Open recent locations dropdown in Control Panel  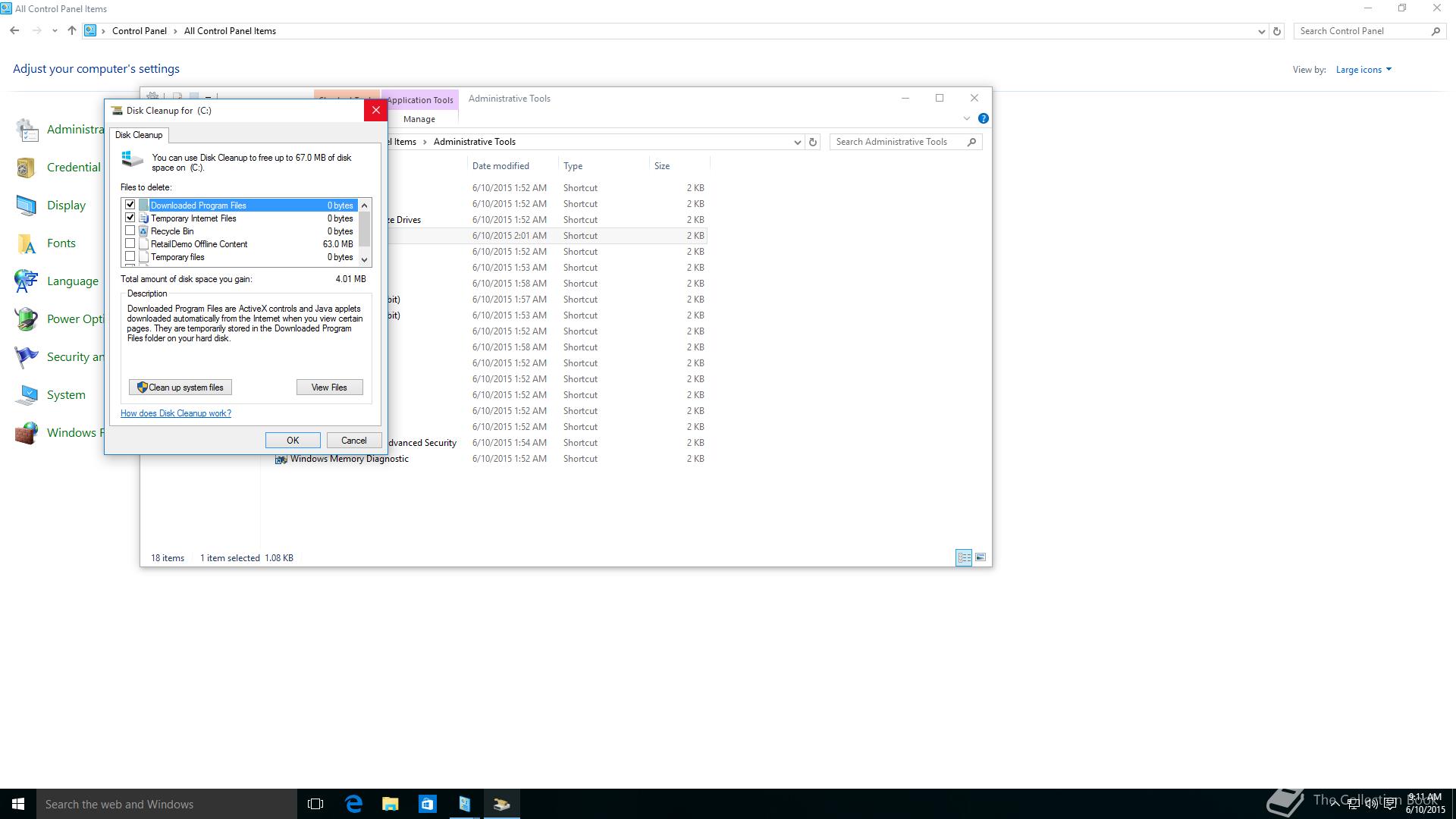pos(55,31)
